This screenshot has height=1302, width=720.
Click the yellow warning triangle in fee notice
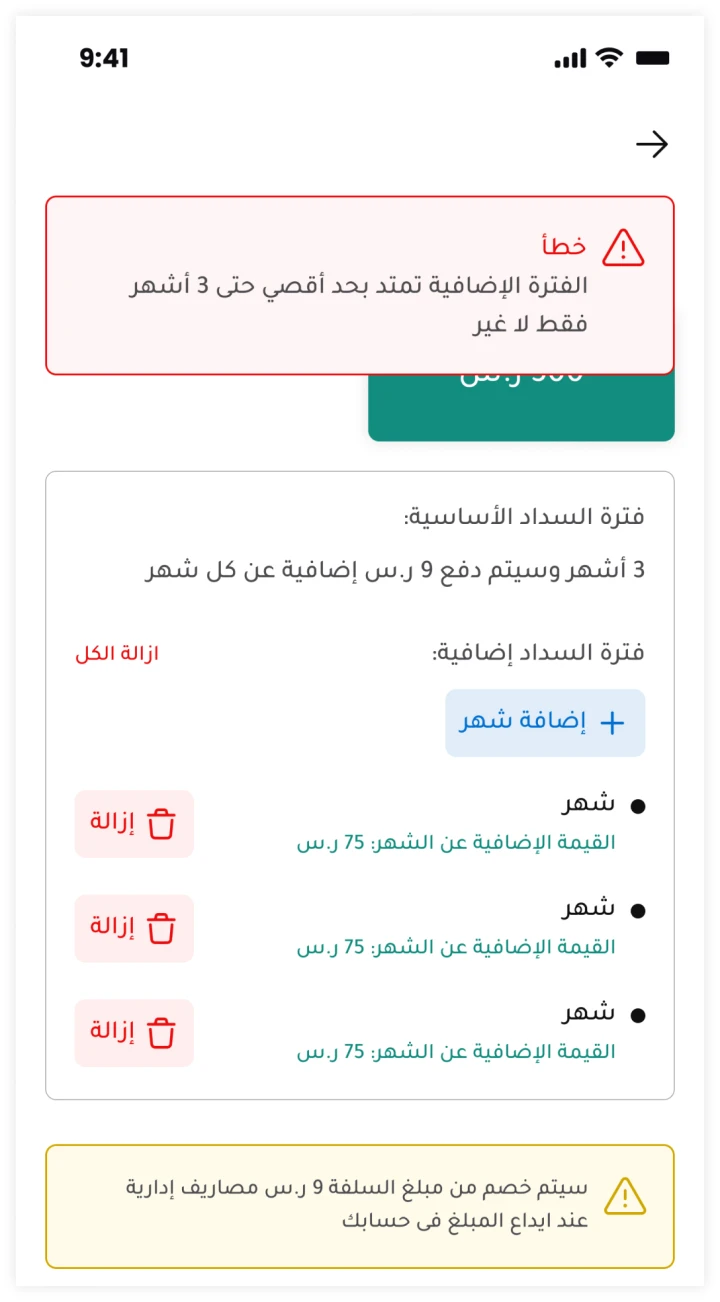[625, 1196]
